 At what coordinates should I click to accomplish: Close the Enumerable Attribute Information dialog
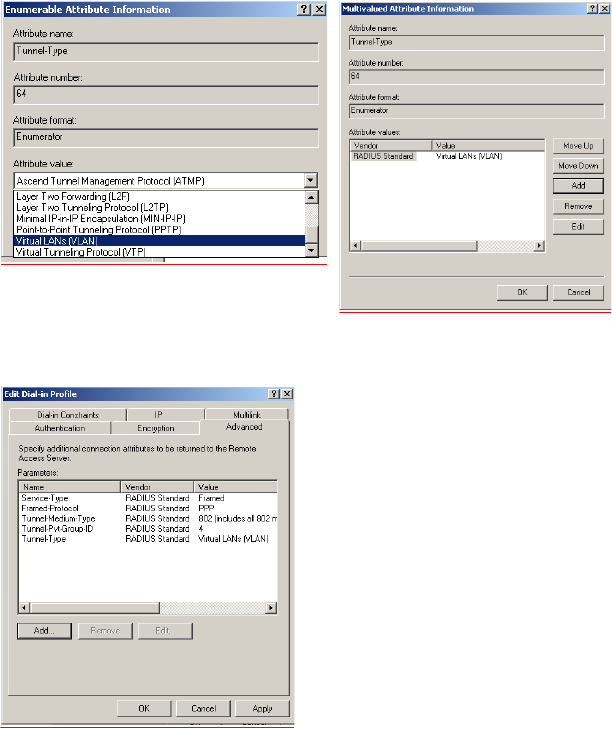point(319,9)
